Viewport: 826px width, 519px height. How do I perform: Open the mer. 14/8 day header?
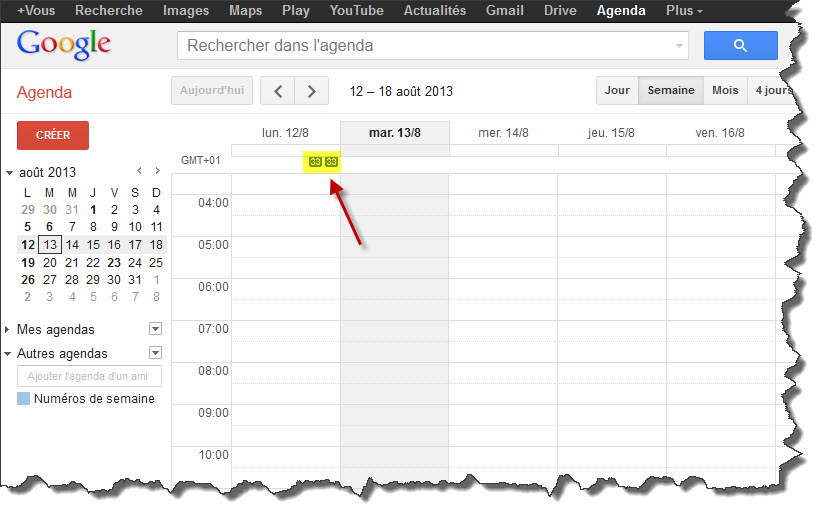[503, 133]
